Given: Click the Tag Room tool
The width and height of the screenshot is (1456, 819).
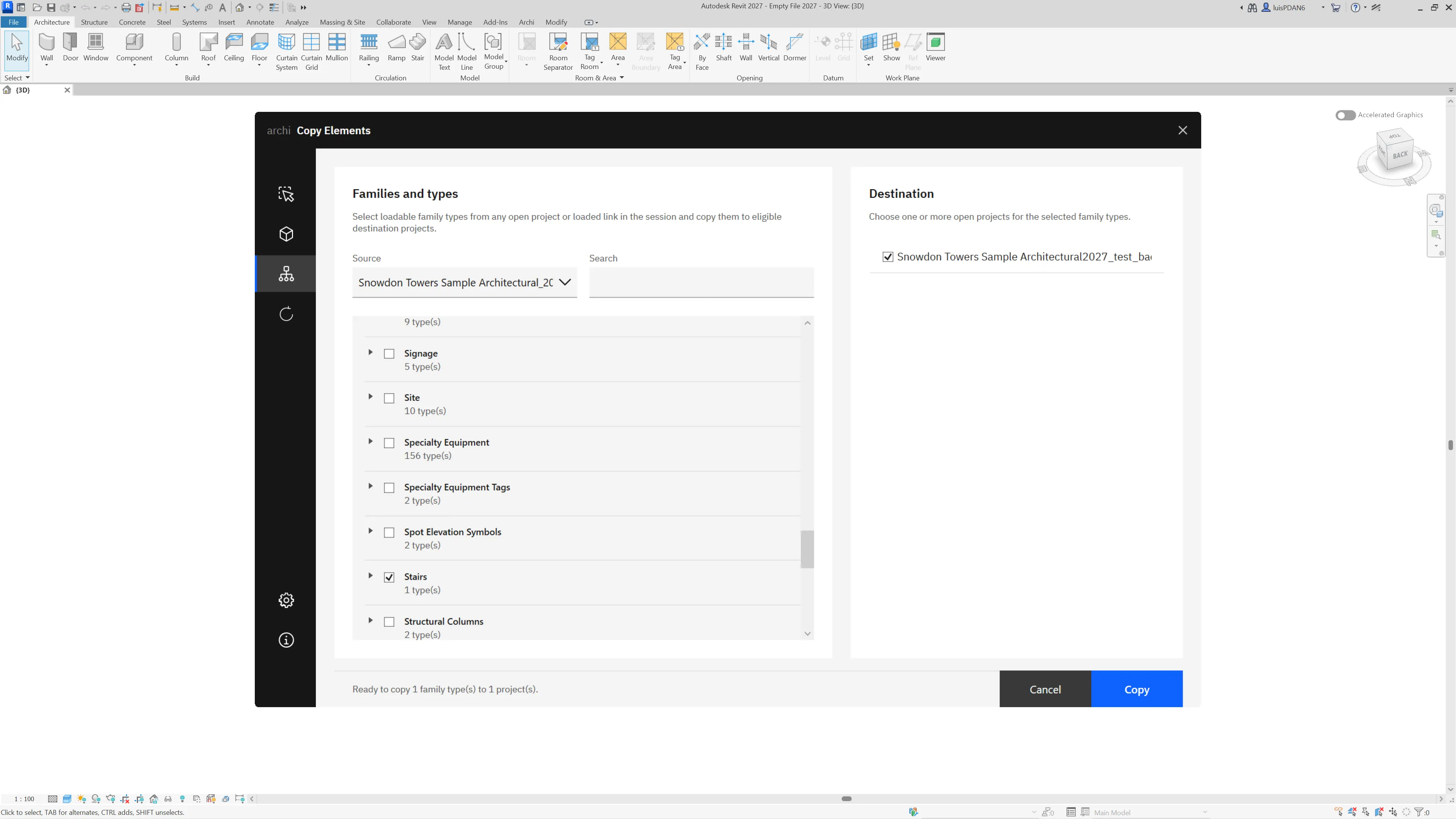Looking at the screenshot, I should (590, 52).
